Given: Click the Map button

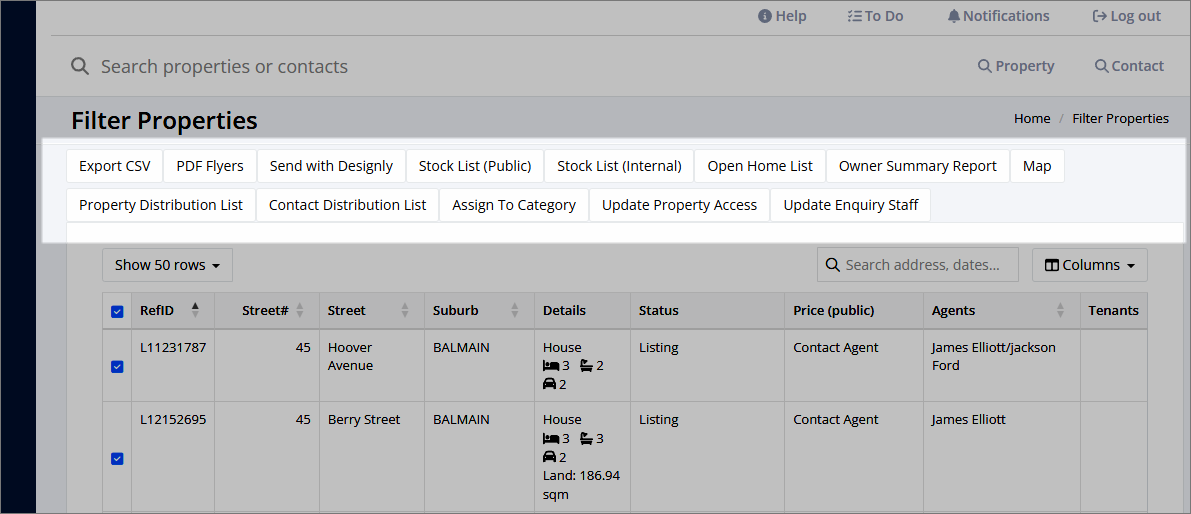Looking at the screenshot, I should [1037, 166].
